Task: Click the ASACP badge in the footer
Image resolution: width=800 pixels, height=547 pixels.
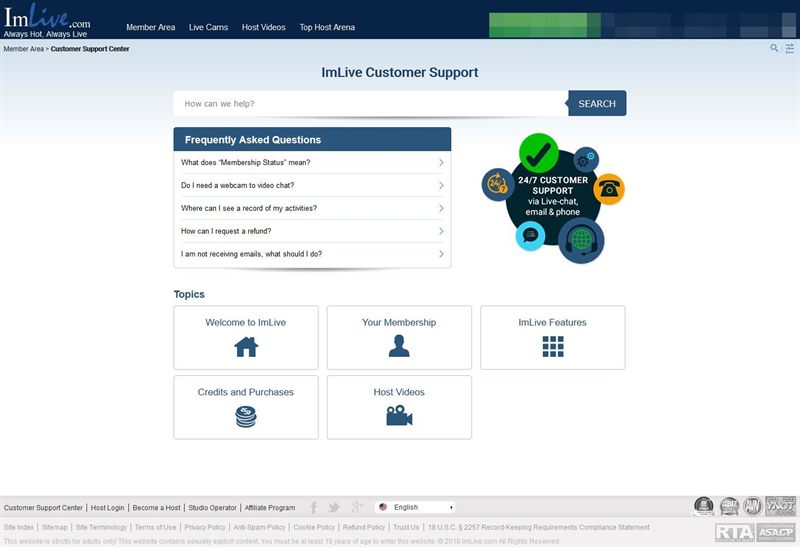Action: point(776,533)
